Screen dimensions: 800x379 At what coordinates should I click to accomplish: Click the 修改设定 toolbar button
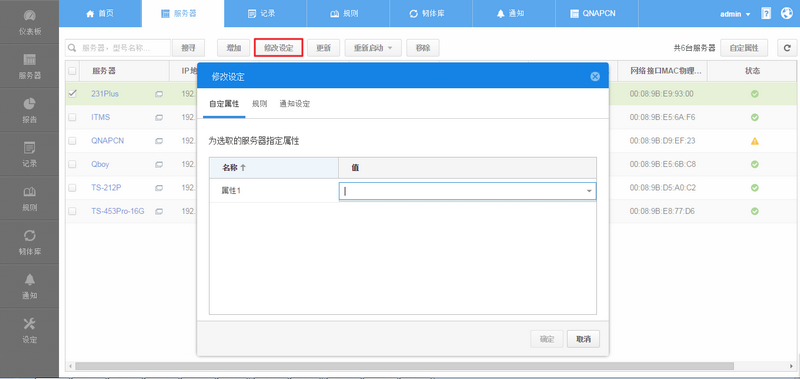(x=279, y=48)
